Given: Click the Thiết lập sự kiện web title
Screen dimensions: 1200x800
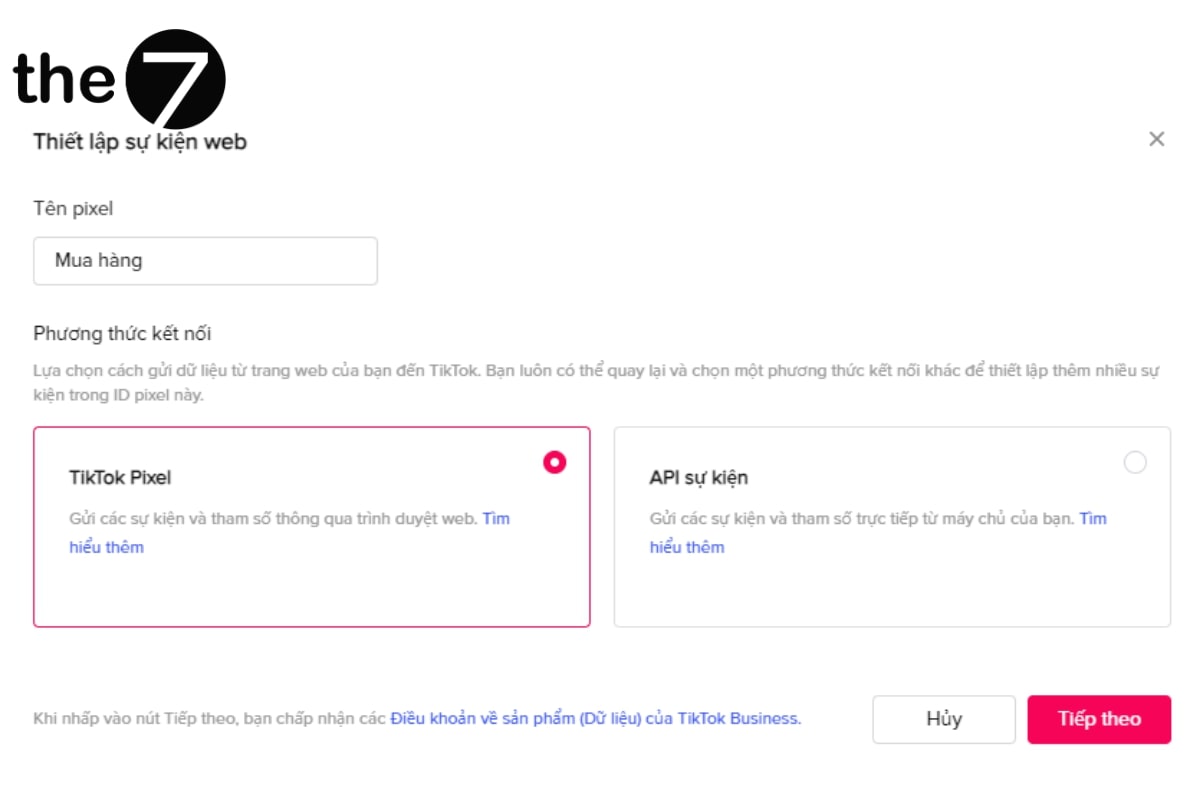Looking at the screenshot, I should click(x=140, y=142).
